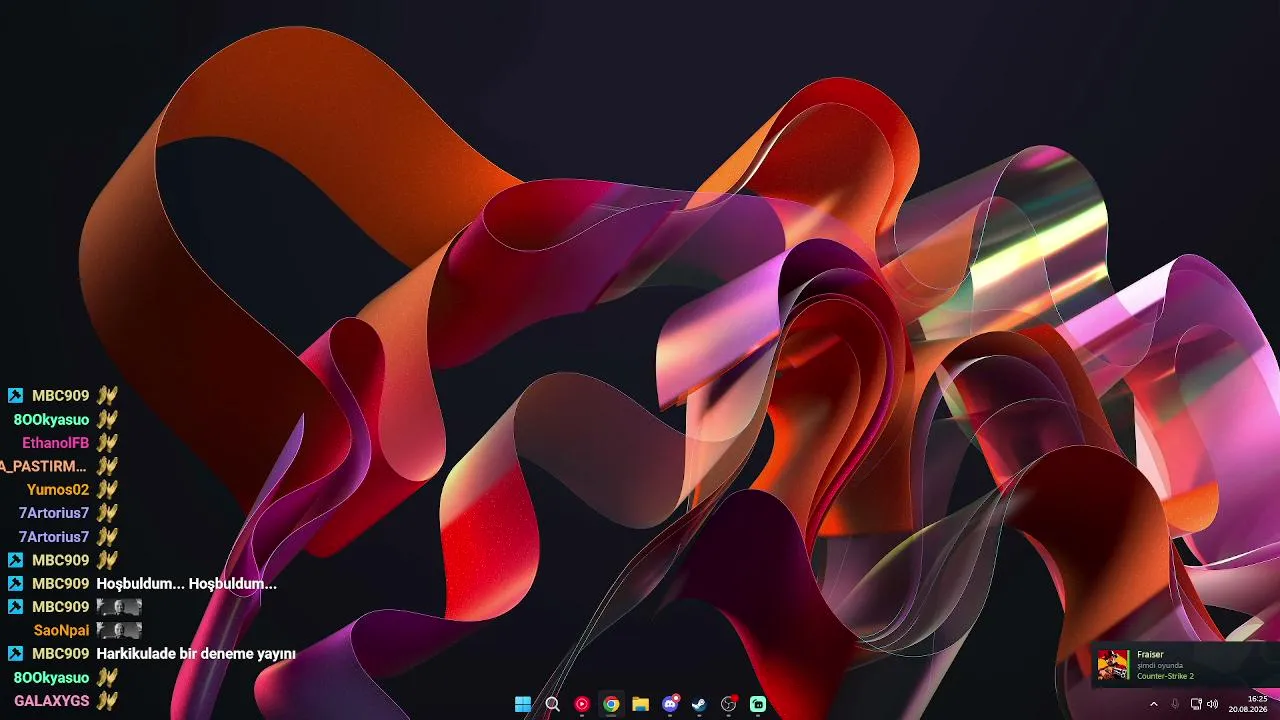Viewport: 1280px width, 720px height.
Task: Click the moderator badge beside the Harkikulade message
Action: tap(15, 654)
